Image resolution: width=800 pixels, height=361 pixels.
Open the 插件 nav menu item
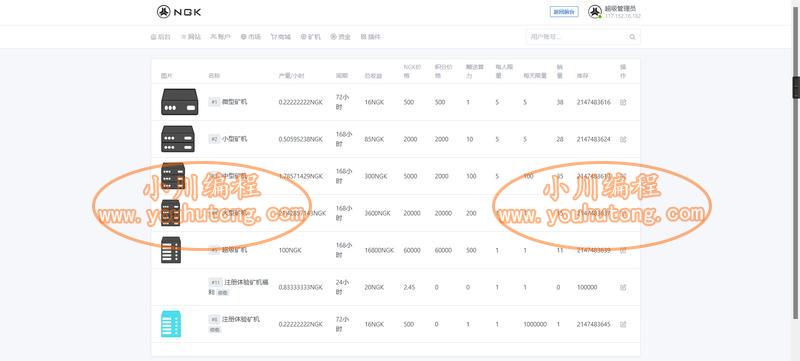pos(370,37)
